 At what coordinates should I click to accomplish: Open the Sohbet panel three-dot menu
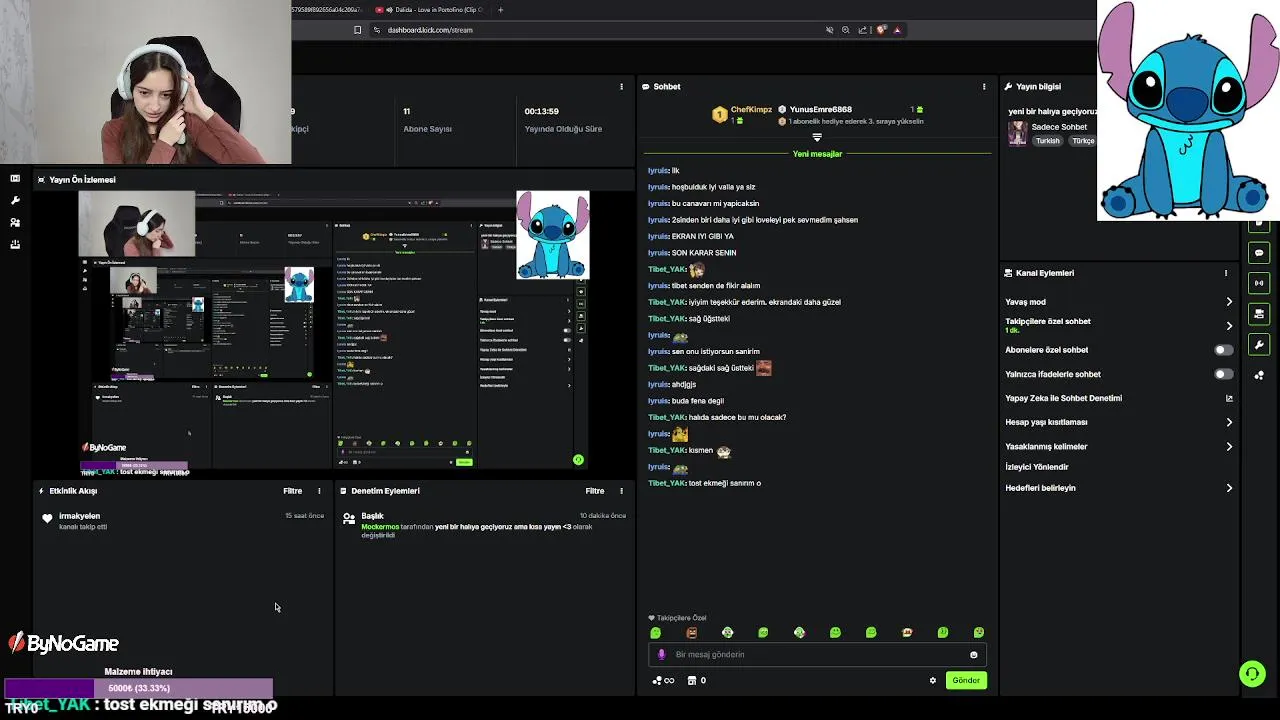click(x=983, y=86)
